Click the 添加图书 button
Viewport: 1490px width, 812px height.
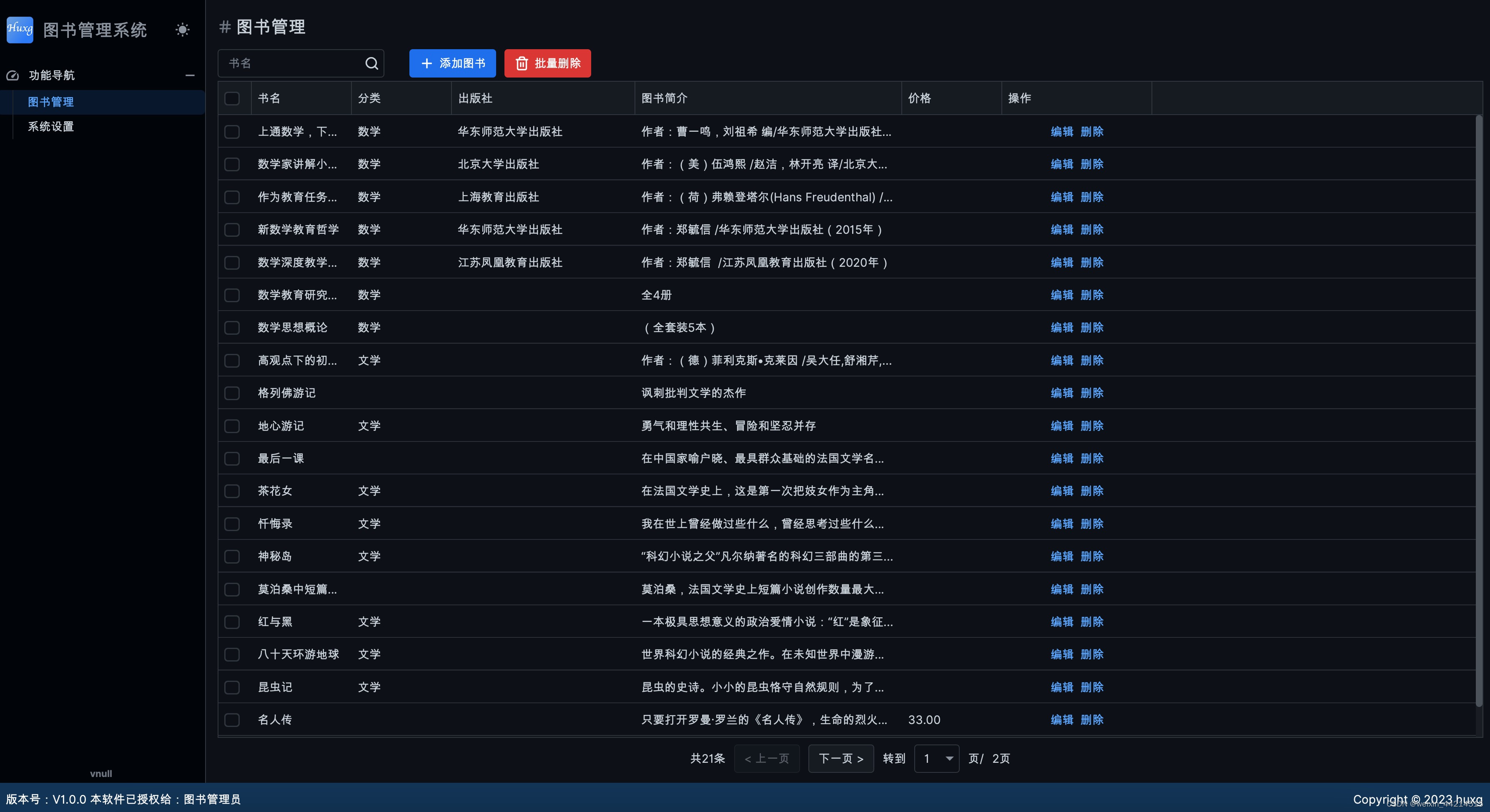(452, 64)
